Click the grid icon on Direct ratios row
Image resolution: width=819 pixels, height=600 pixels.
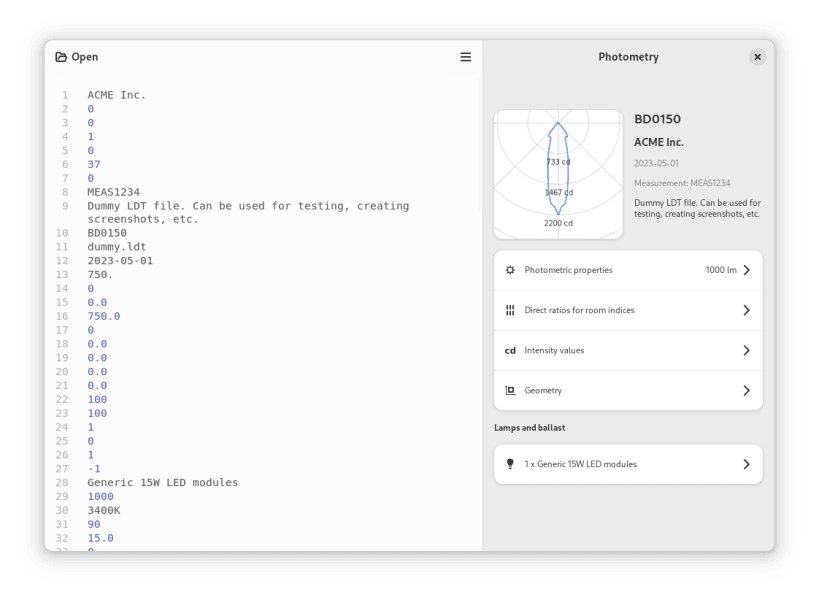510,310
